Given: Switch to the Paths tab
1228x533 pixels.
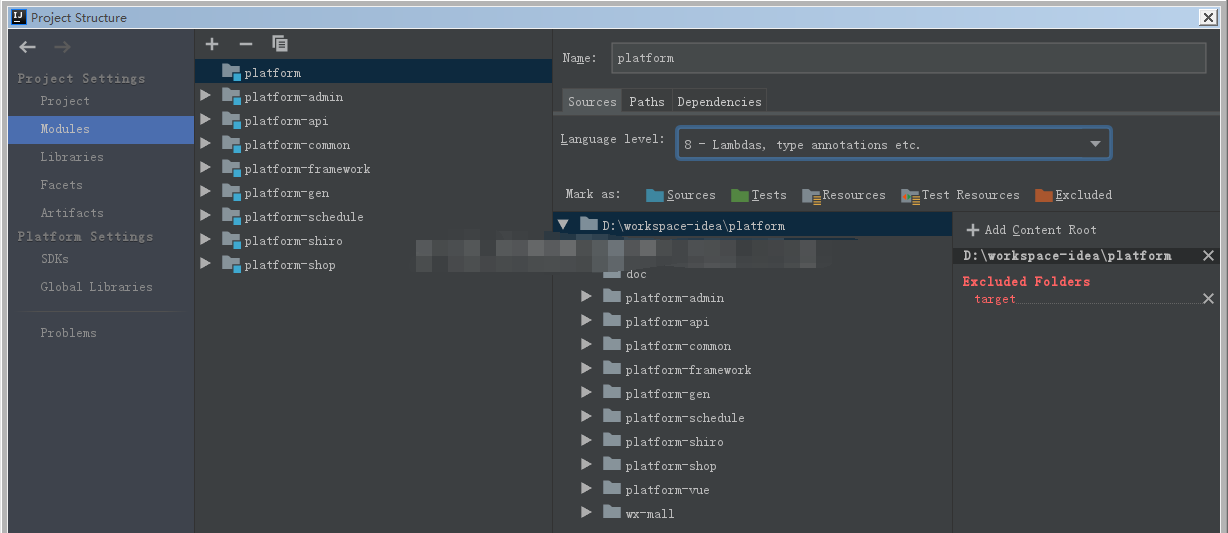Looking at the screenshot, I should (647, 102).
